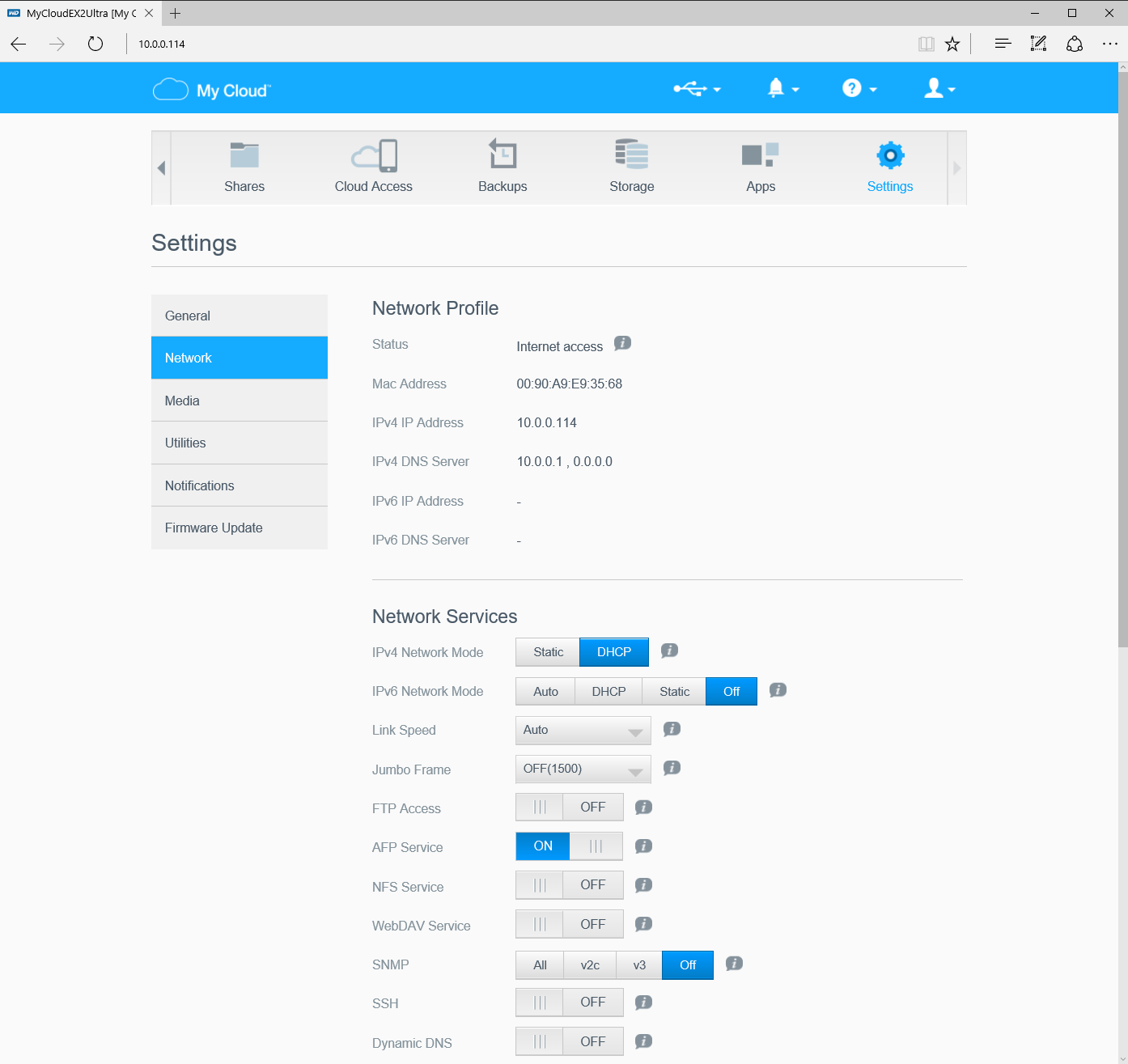The image size is (1128, 1064).
Task: Expand the Link Speed dropdown
Action: pos(583,731)
